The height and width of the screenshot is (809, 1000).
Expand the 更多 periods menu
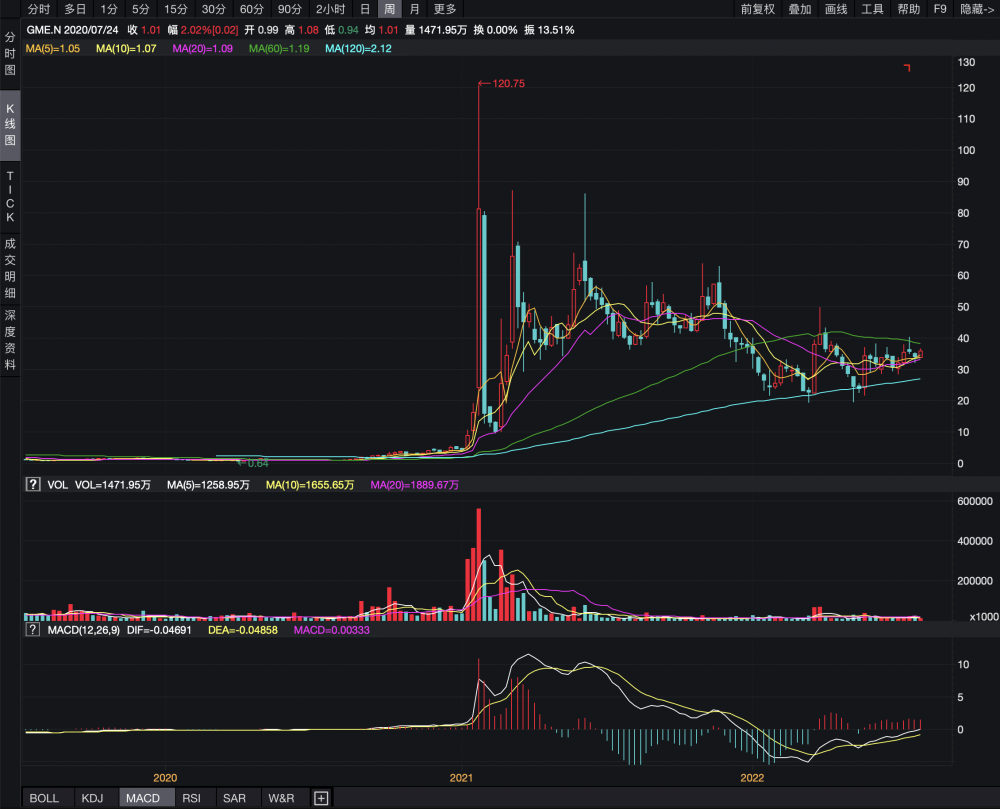445,9
